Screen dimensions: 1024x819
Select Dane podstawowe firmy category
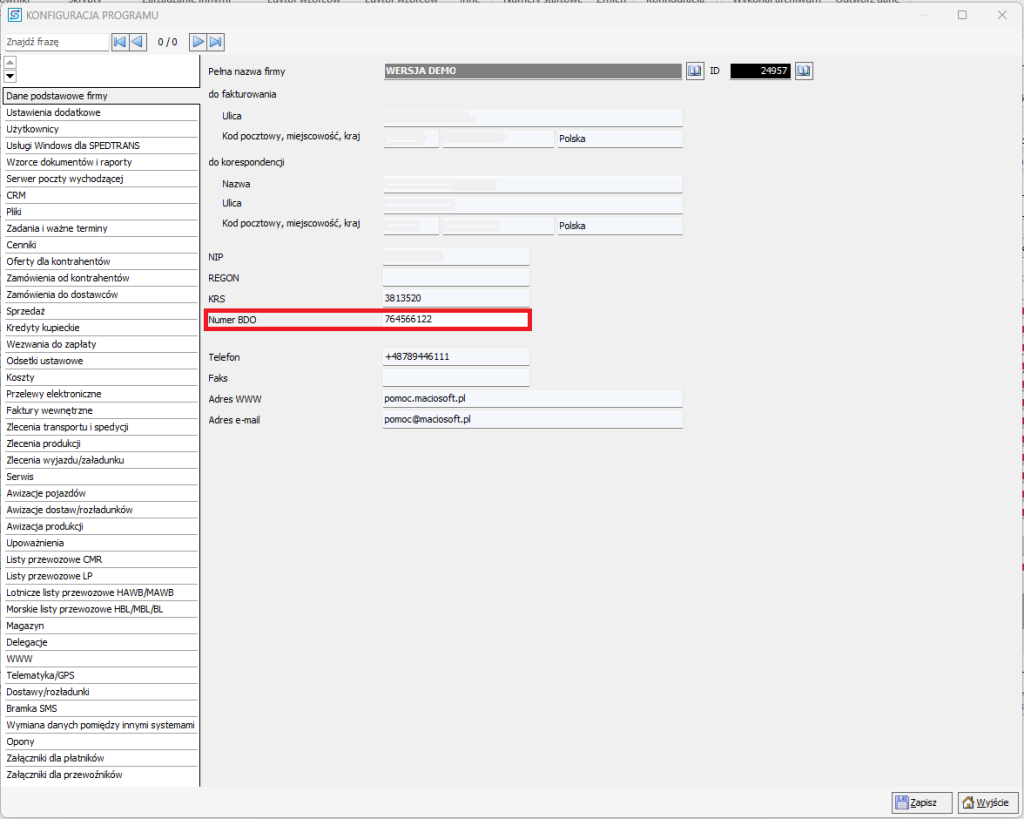(100, 96)
